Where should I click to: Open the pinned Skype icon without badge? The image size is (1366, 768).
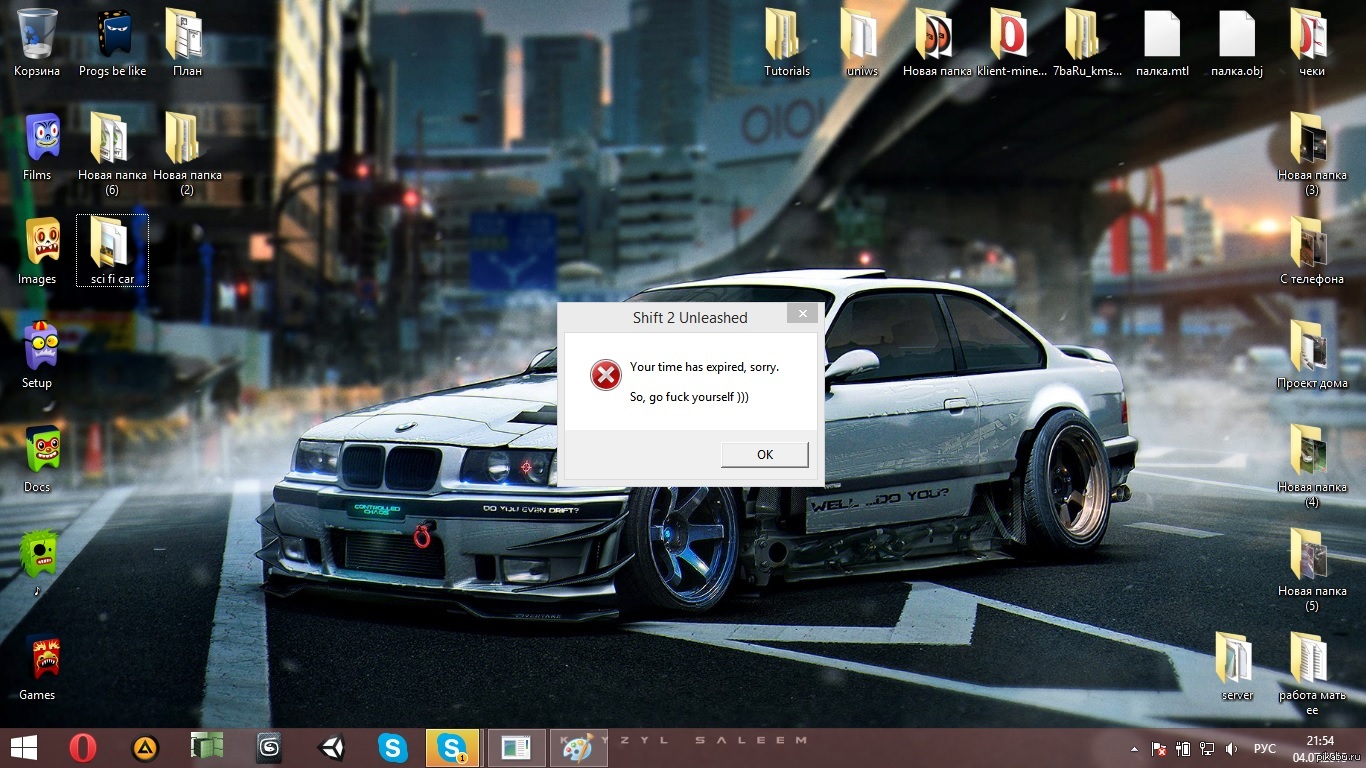[393, 747]
